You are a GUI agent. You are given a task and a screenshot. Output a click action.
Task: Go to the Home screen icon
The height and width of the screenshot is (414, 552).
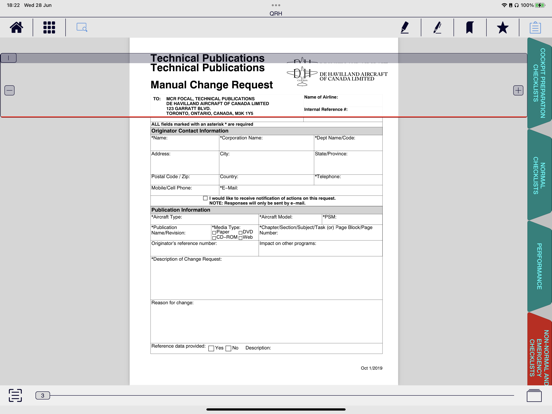16,27
